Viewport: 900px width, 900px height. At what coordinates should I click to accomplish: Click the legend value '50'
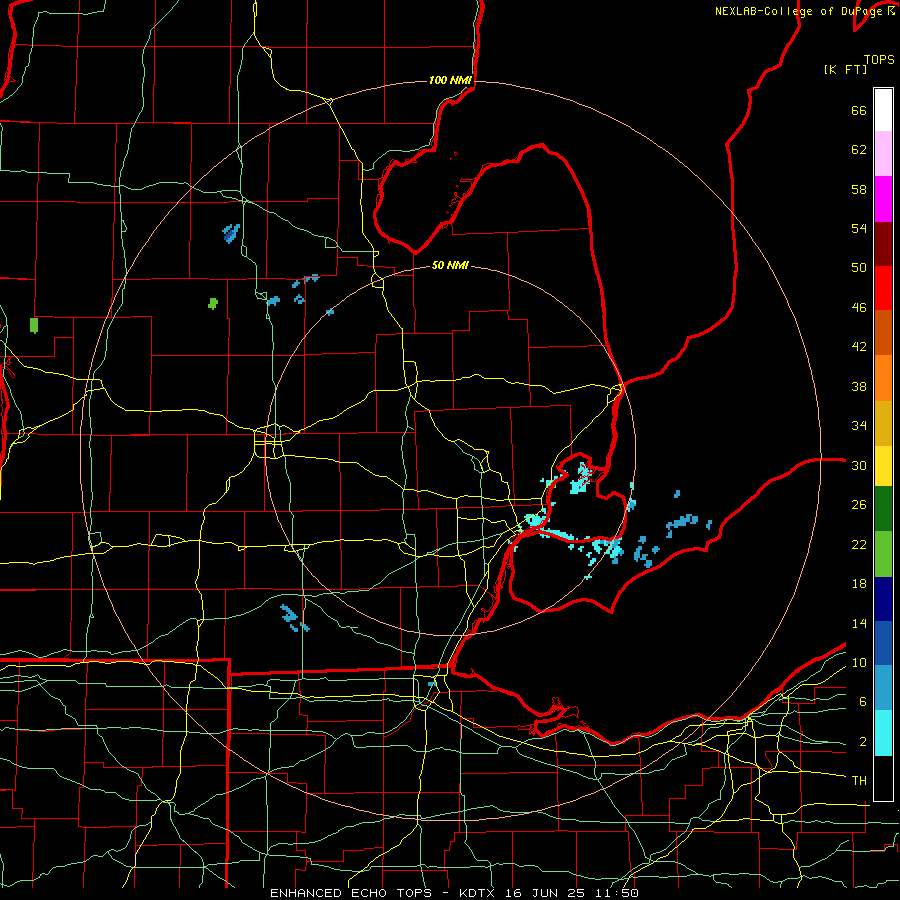point(859,268)
